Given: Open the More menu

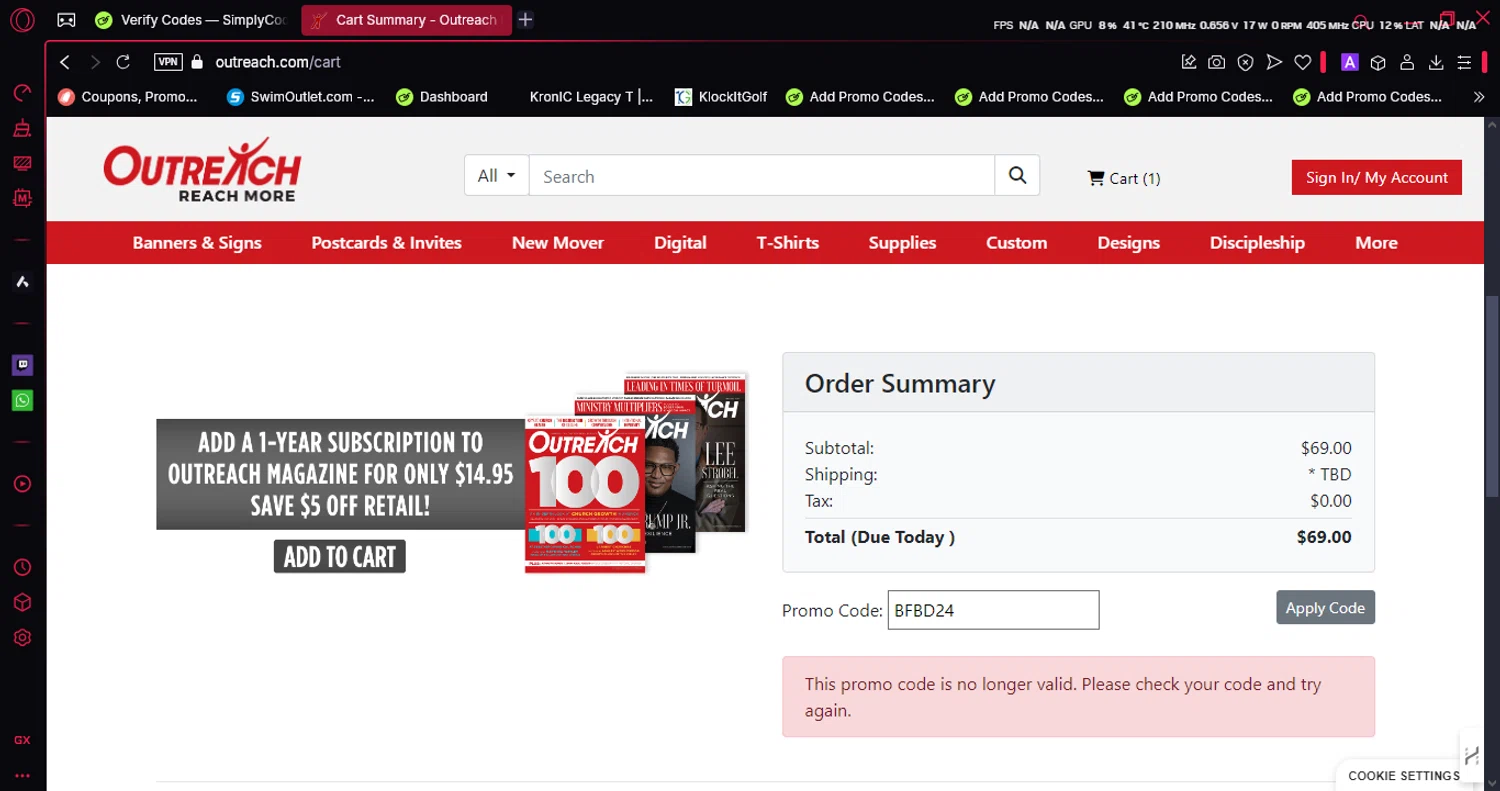Looking at the screenshot, I should click(1376, 243).
